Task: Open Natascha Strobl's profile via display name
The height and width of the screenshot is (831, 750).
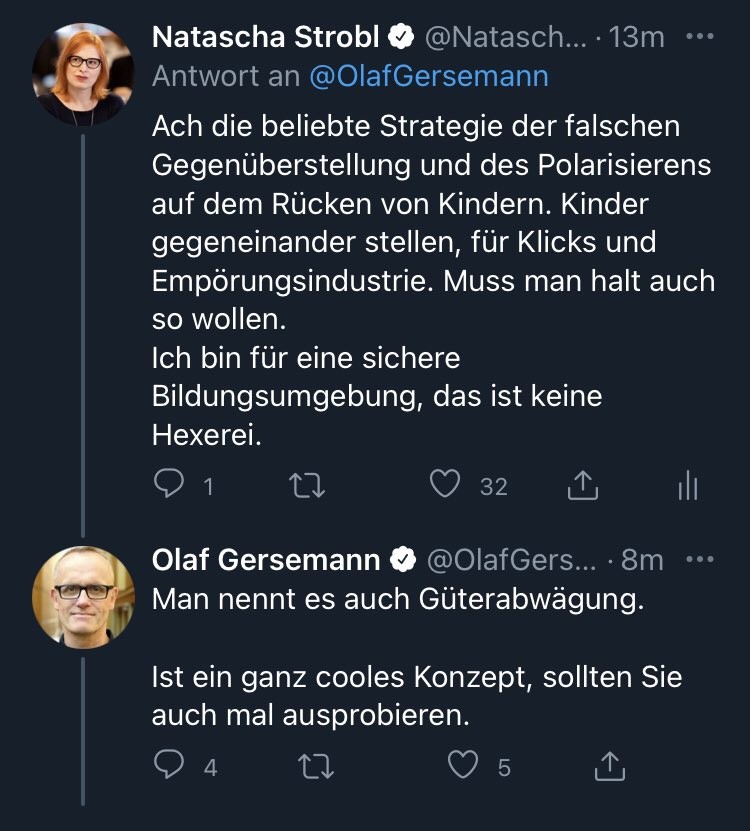Action: click(265, 37)
